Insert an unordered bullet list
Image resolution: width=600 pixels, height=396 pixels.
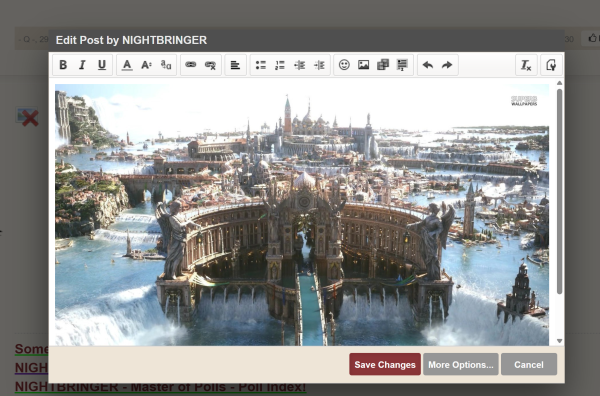261,65
